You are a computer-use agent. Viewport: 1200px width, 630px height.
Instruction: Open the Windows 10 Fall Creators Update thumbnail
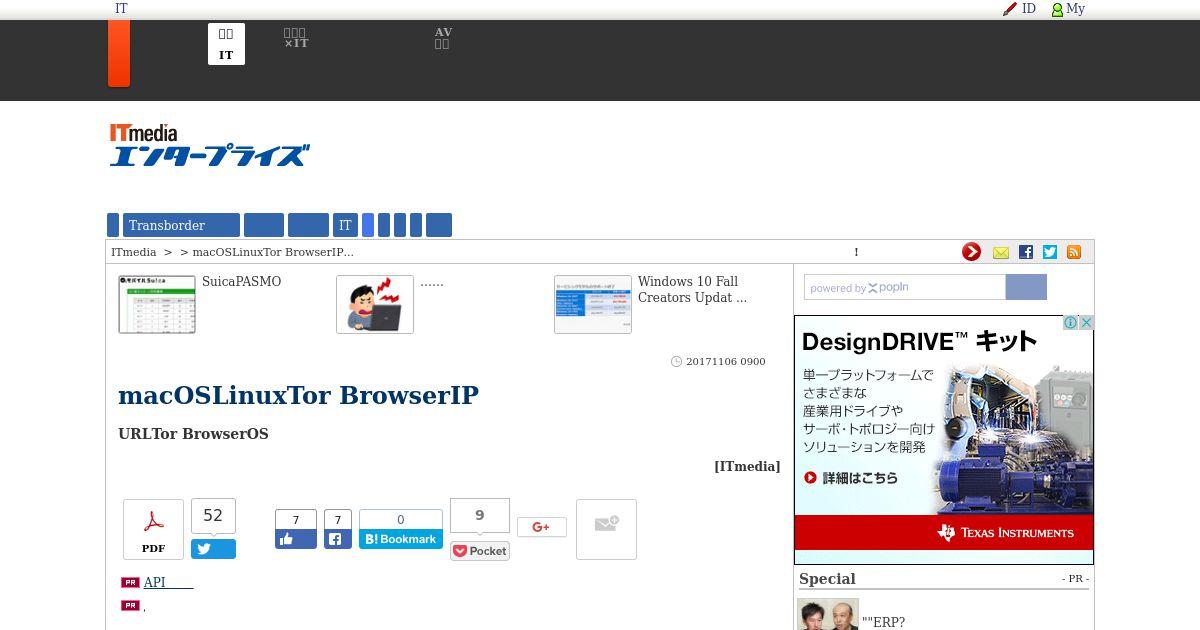tap(593, 304)
